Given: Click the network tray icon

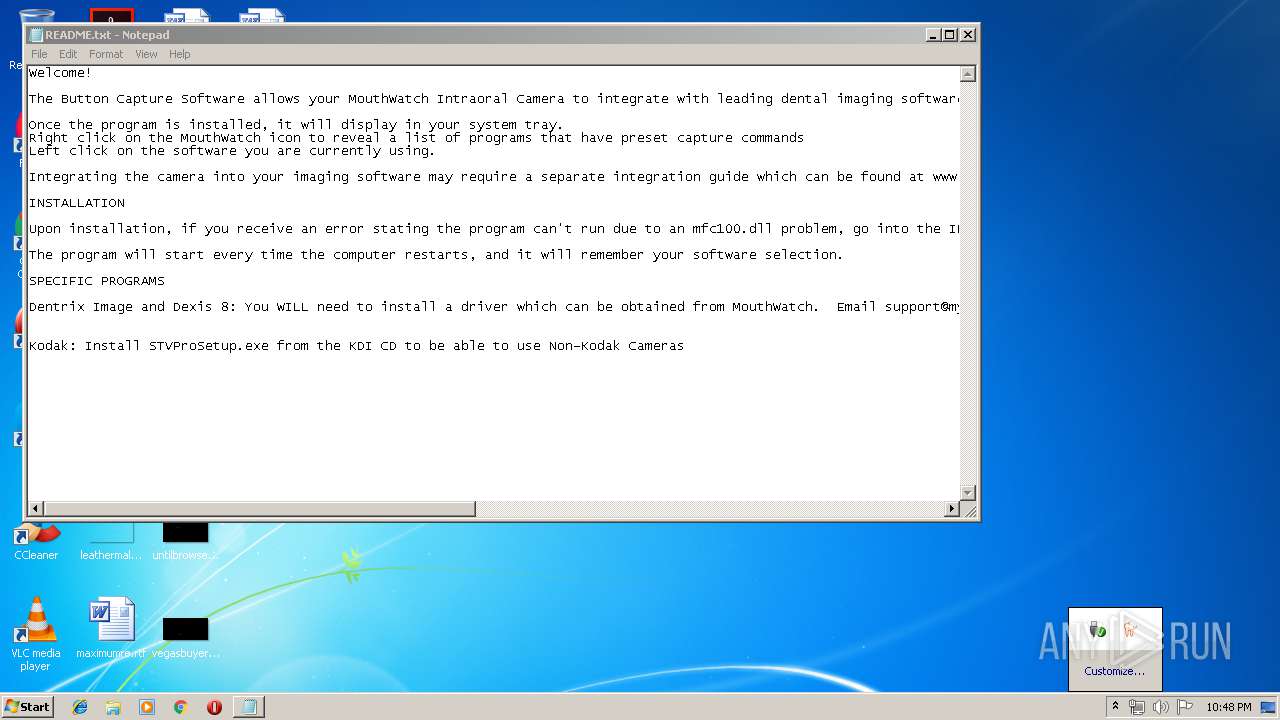Looking at the screenshot, I should (x=1137, y=707).
